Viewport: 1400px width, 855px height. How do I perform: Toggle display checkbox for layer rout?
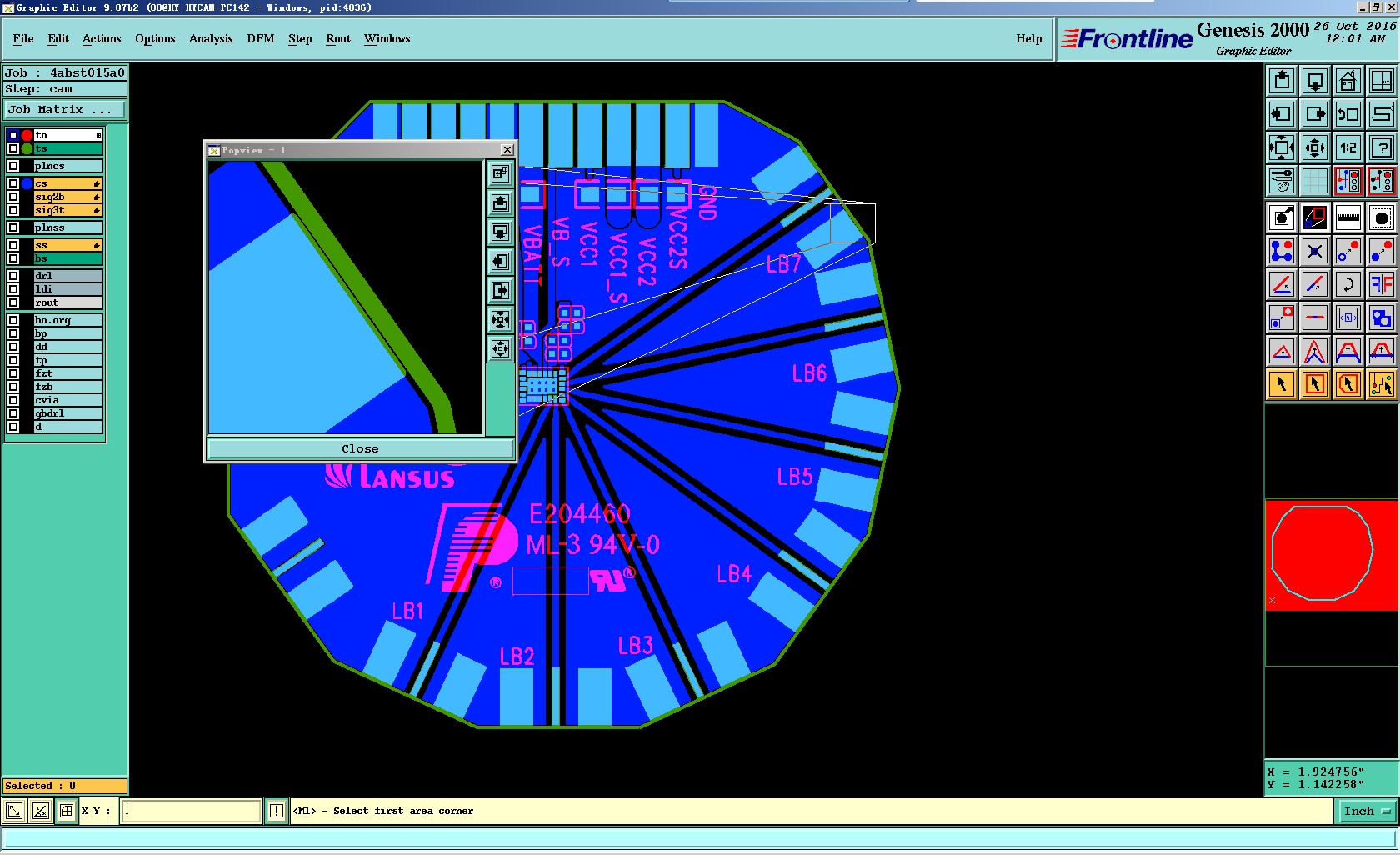coord(12,302)
